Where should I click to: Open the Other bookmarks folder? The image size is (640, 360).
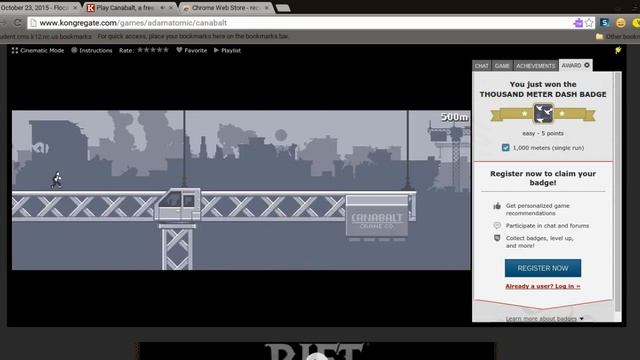[618, 37]
